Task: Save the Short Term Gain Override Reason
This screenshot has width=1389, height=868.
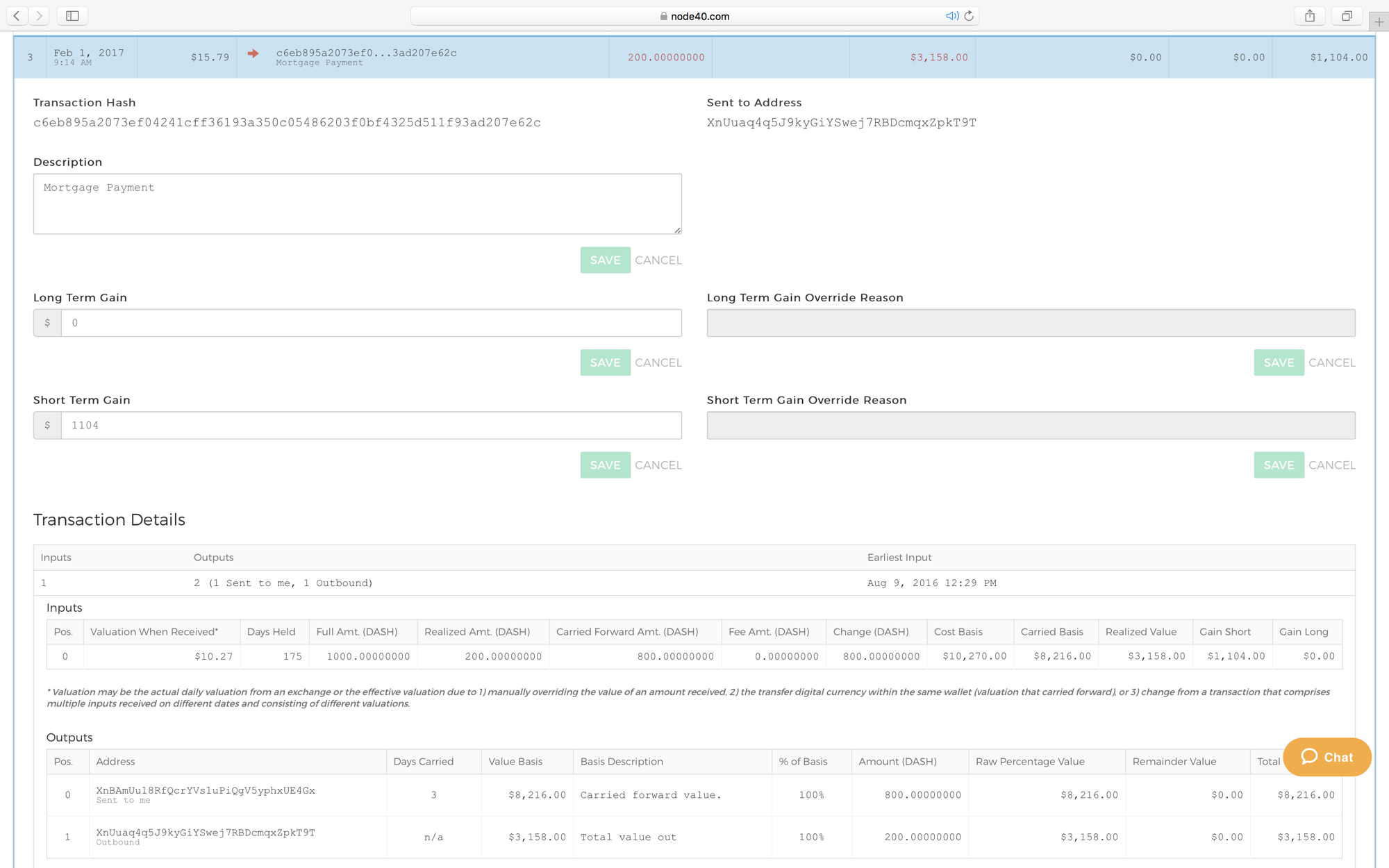Action: coord(1279,465)
